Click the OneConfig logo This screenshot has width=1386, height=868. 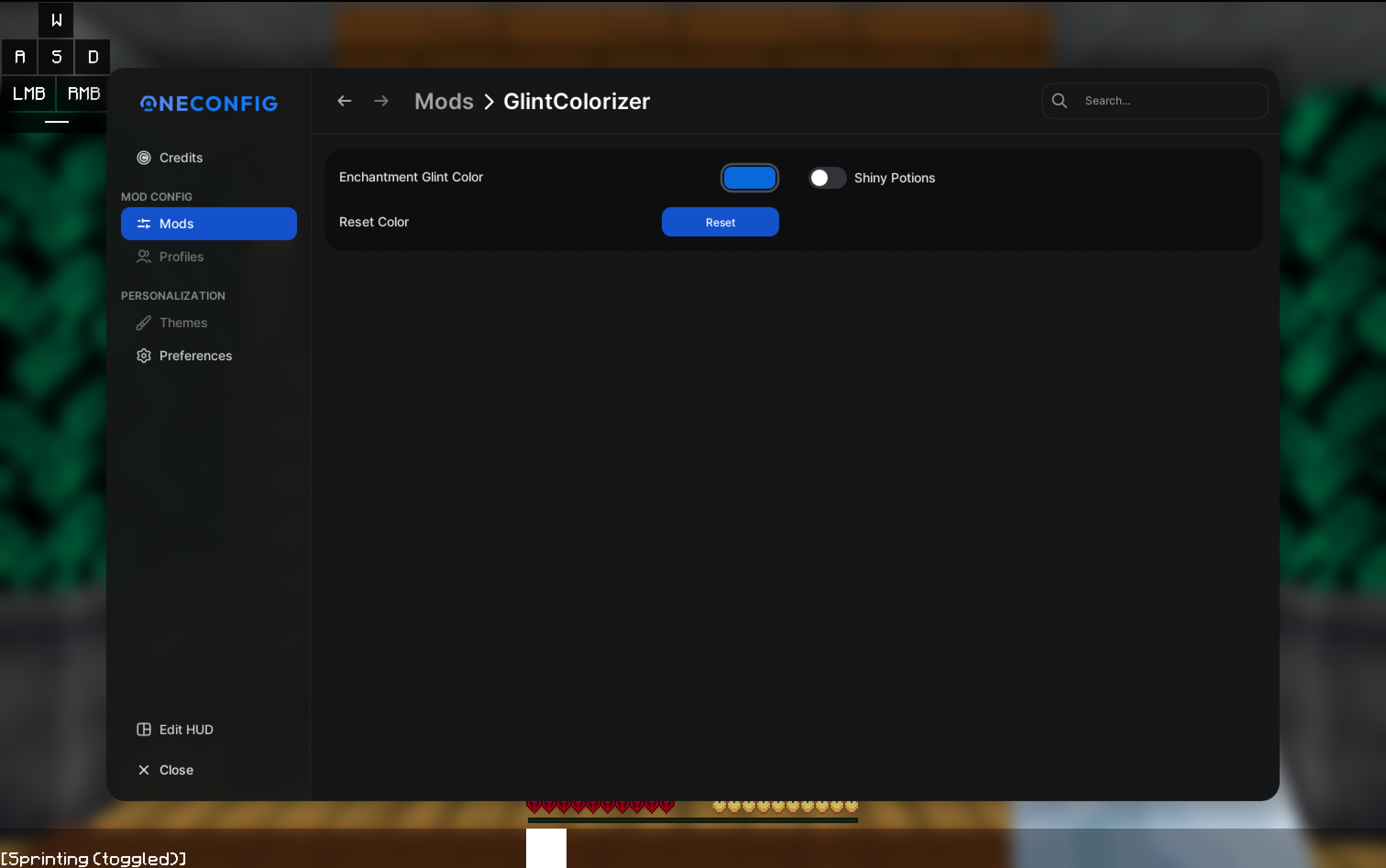pyautogui.click(x=209, y=103)
